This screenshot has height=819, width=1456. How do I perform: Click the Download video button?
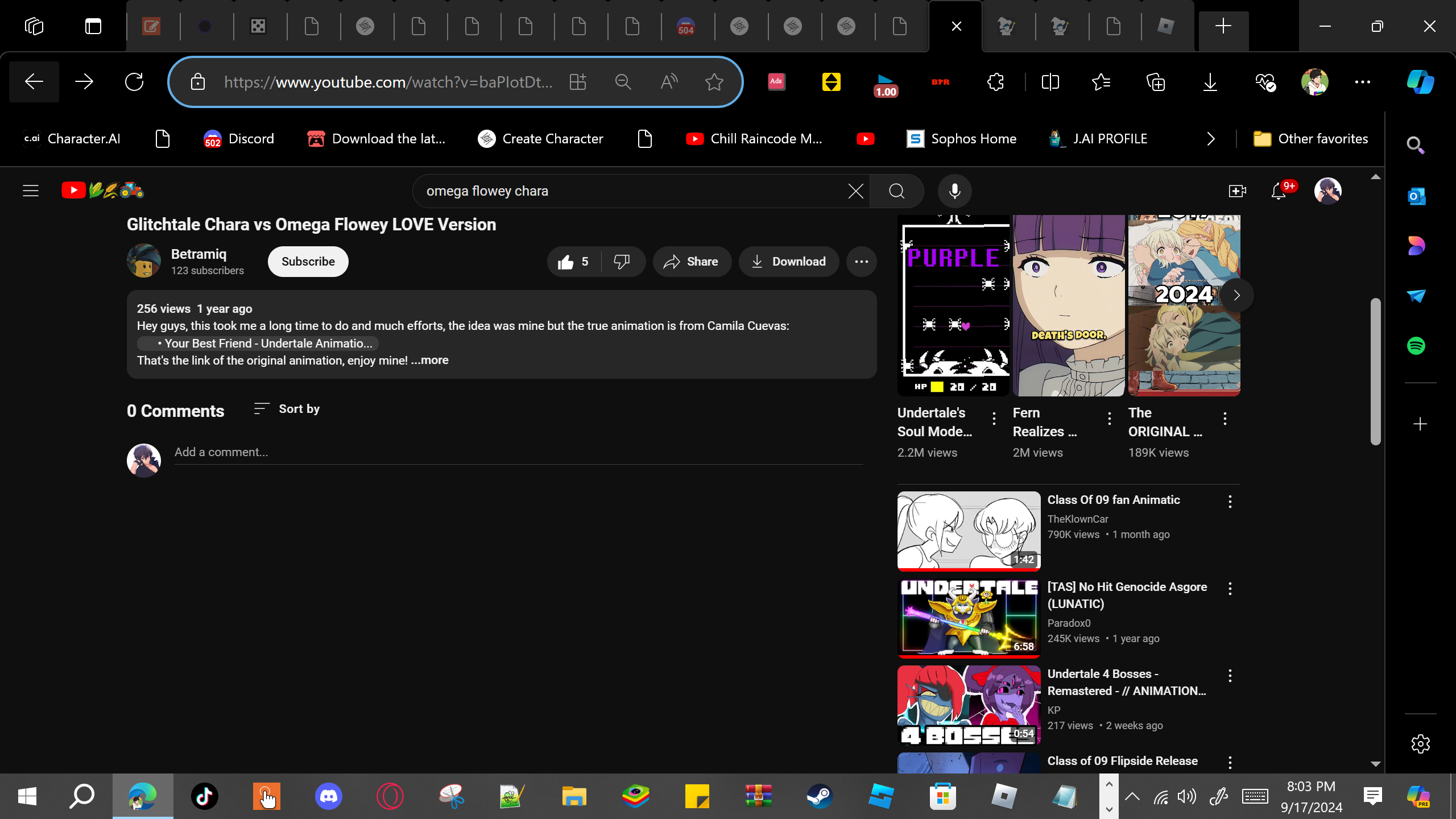788,262
